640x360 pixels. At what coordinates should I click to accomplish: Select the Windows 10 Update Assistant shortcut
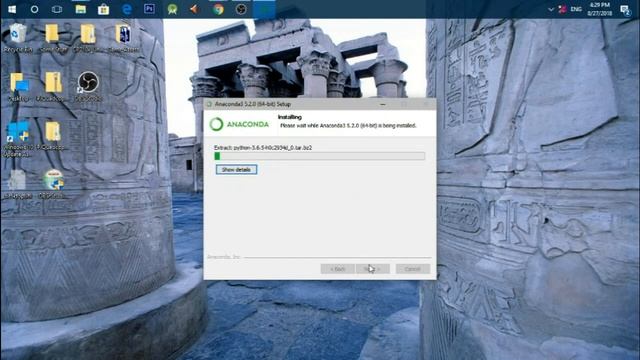[18, 139]
